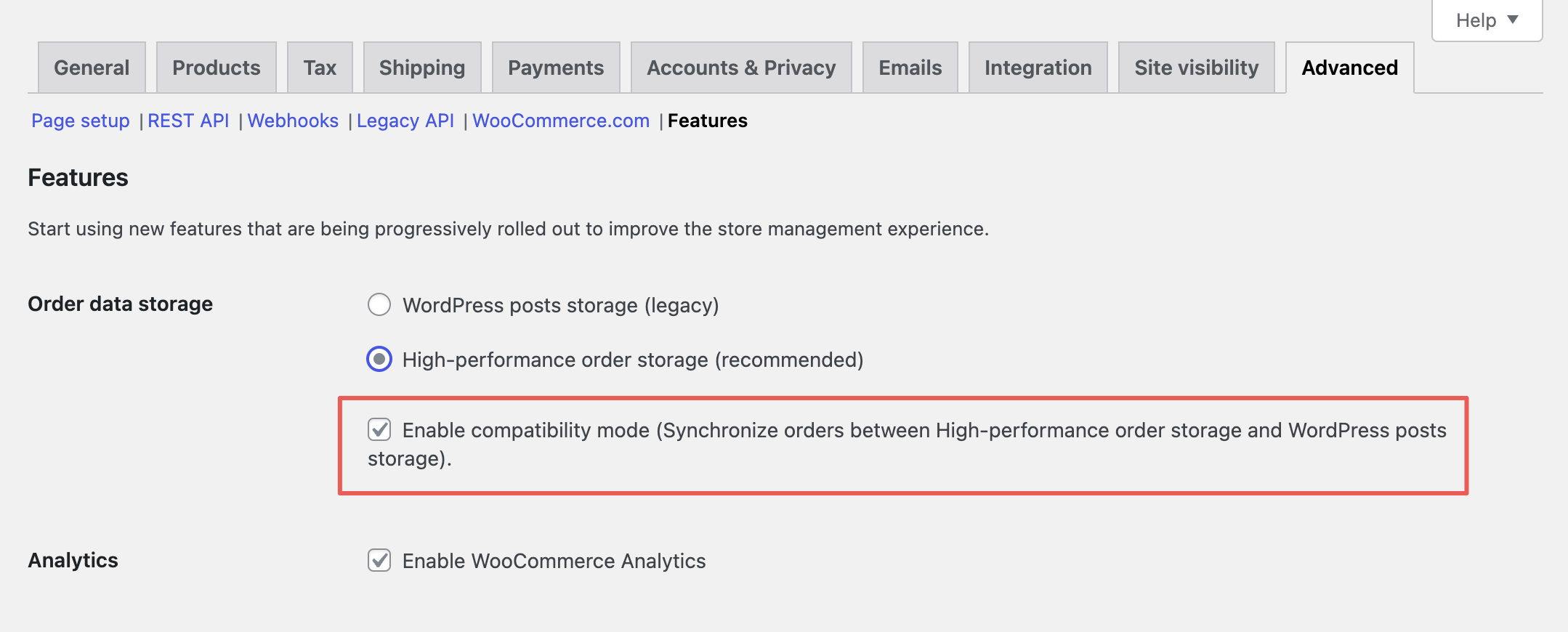Switch to the Emails settings tab
The width and height of the screenshot is (1568, 632).
[910, 67]
